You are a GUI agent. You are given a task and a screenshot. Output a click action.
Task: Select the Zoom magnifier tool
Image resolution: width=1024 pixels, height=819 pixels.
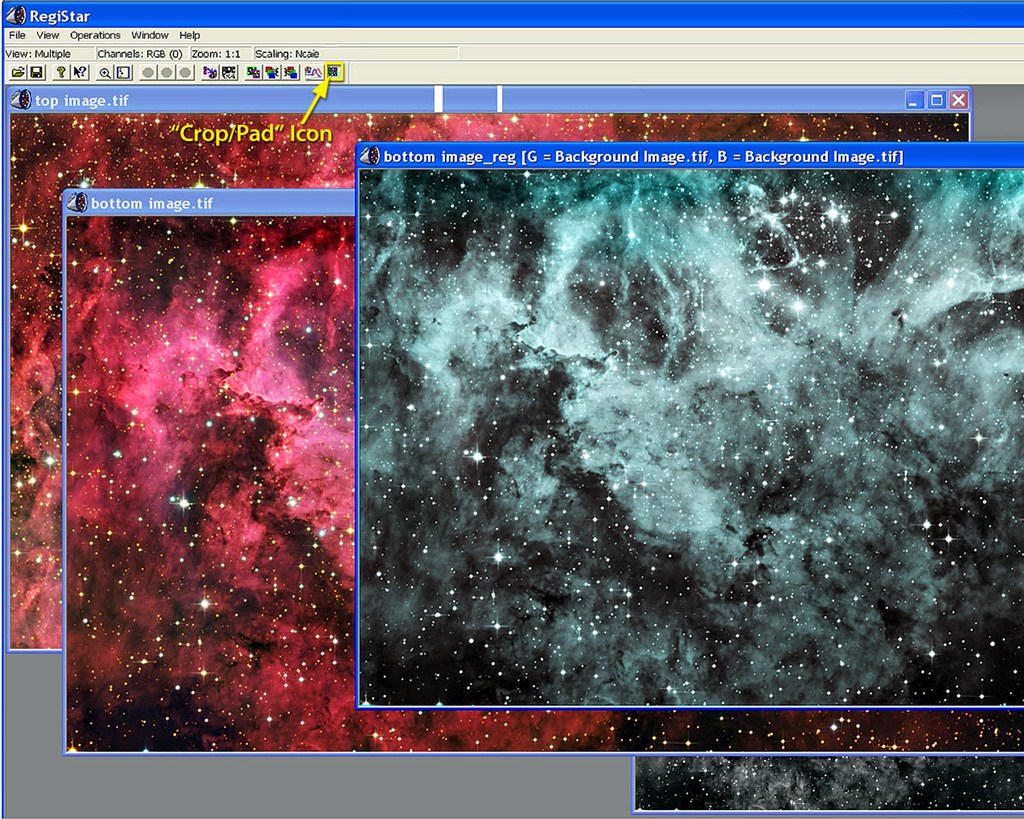point(104,72)
